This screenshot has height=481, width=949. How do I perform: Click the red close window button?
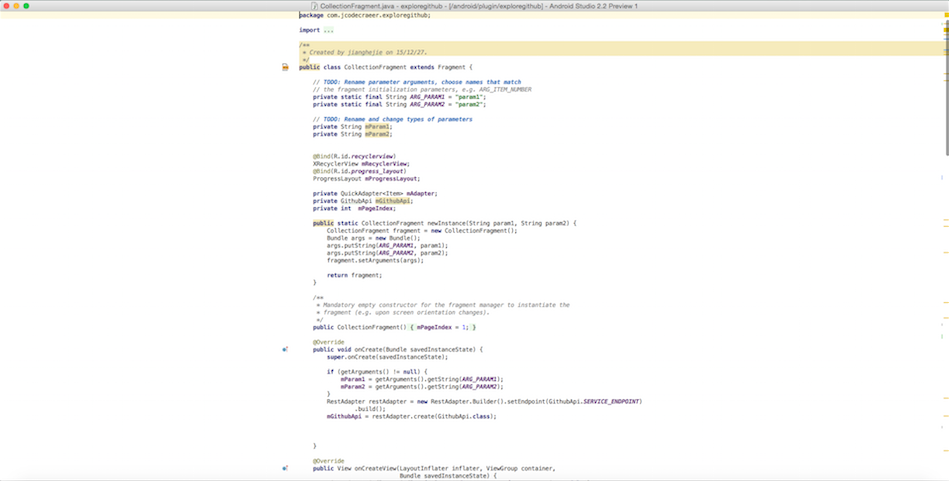(x=6, y=6)
